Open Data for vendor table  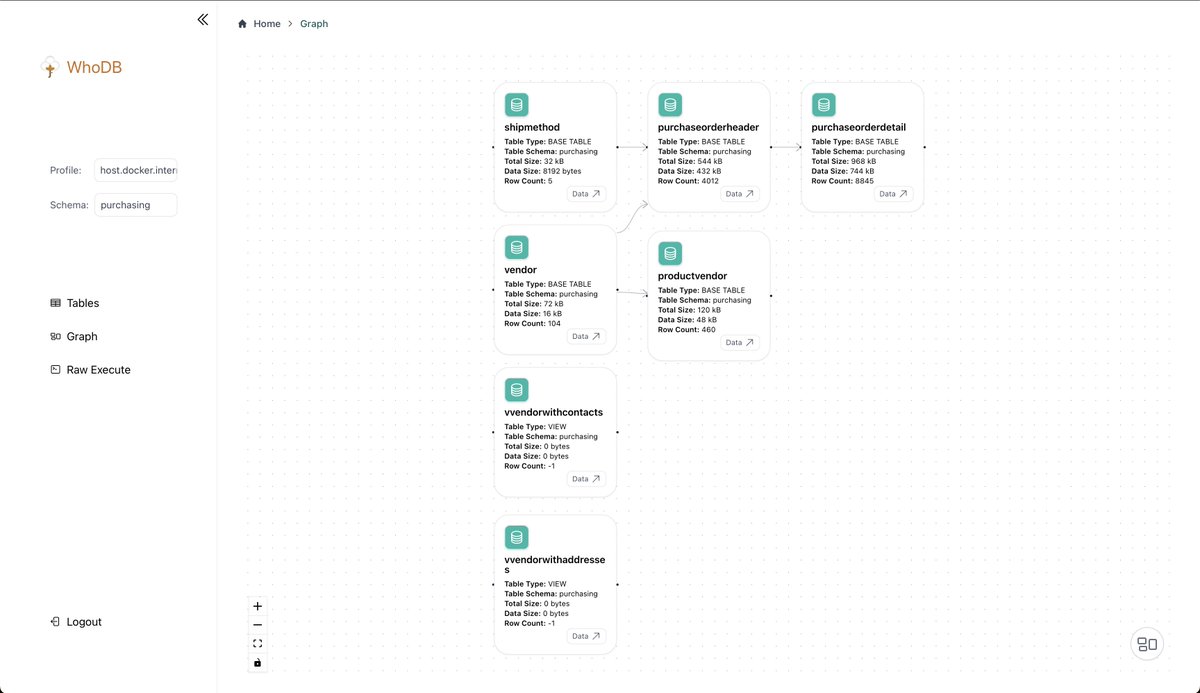click(x=586, y=337)
